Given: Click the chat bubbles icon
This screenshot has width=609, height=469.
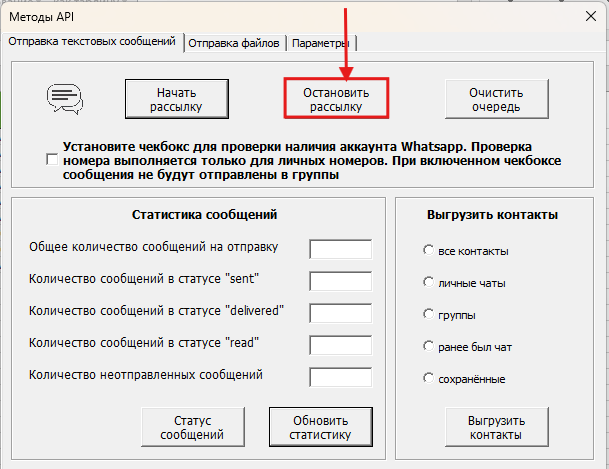Looking at the screenshot, I should [x=65, y=97].
